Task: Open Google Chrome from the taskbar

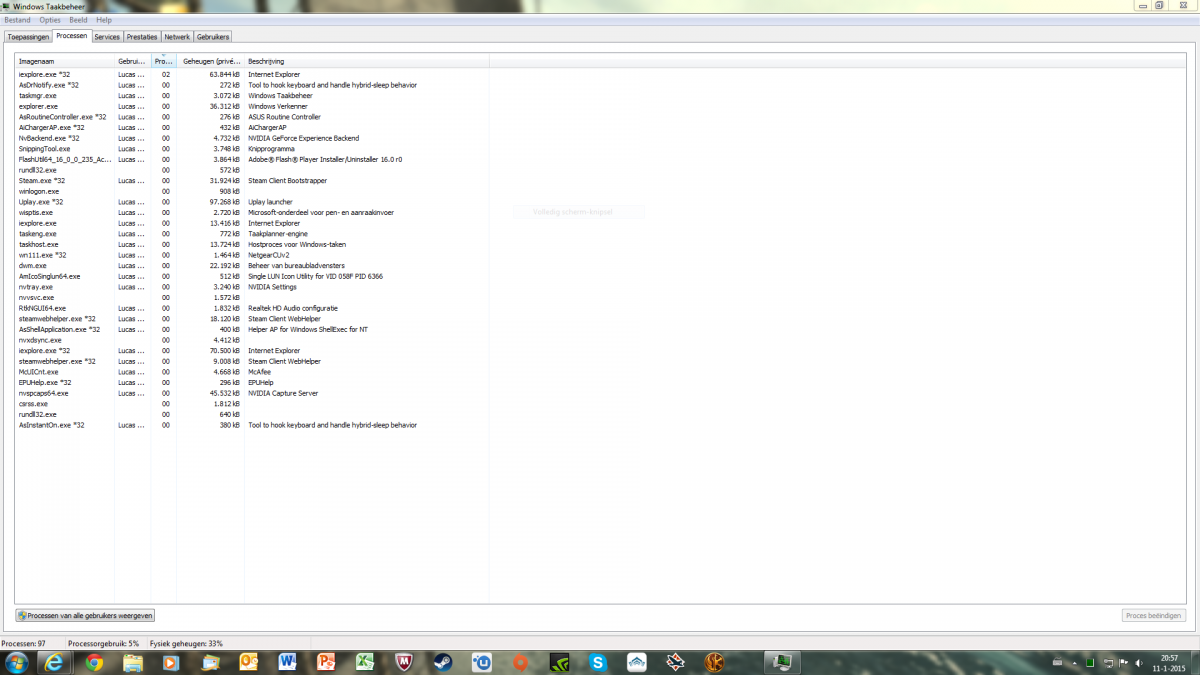Action: click(94, 662)
